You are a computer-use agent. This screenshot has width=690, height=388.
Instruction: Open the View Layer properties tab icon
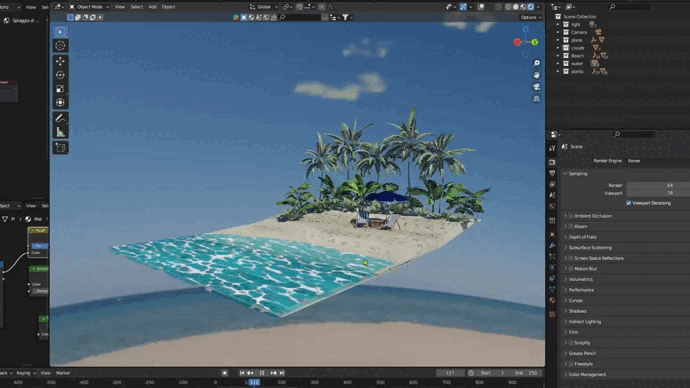552,184
